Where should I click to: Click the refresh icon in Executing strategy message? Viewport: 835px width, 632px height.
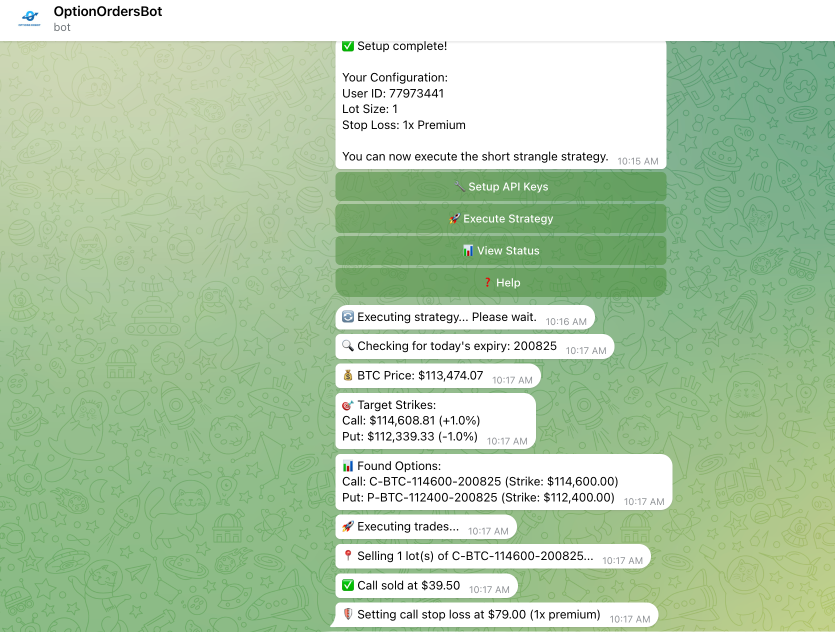(348, 317)
